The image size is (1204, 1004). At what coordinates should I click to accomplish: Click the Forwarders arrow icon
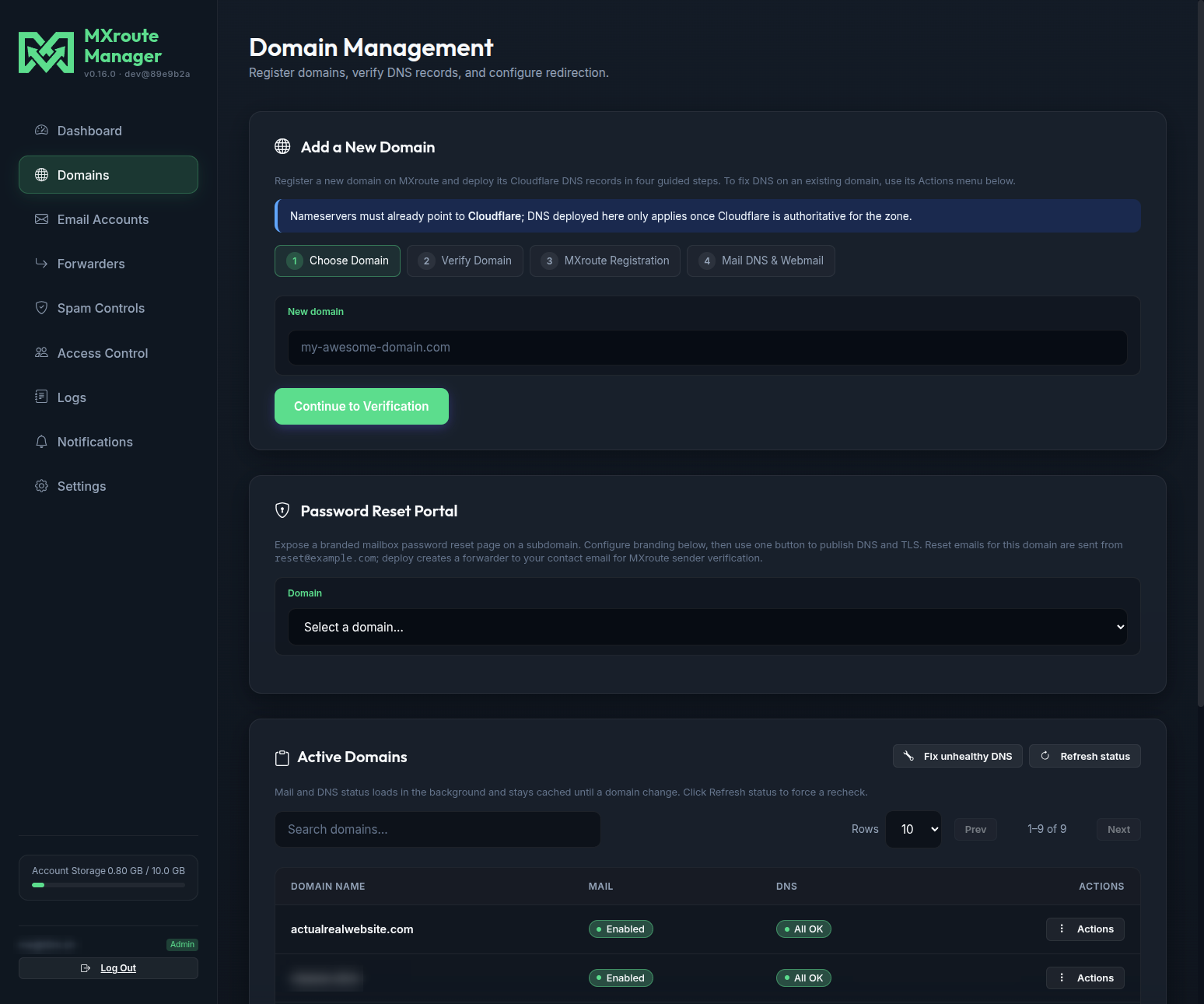42,264
